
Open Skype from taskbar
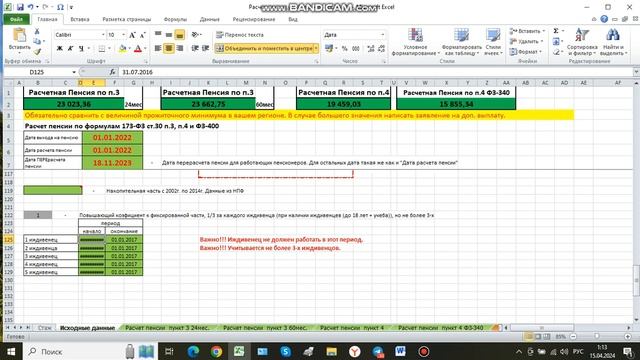[285, 351]
